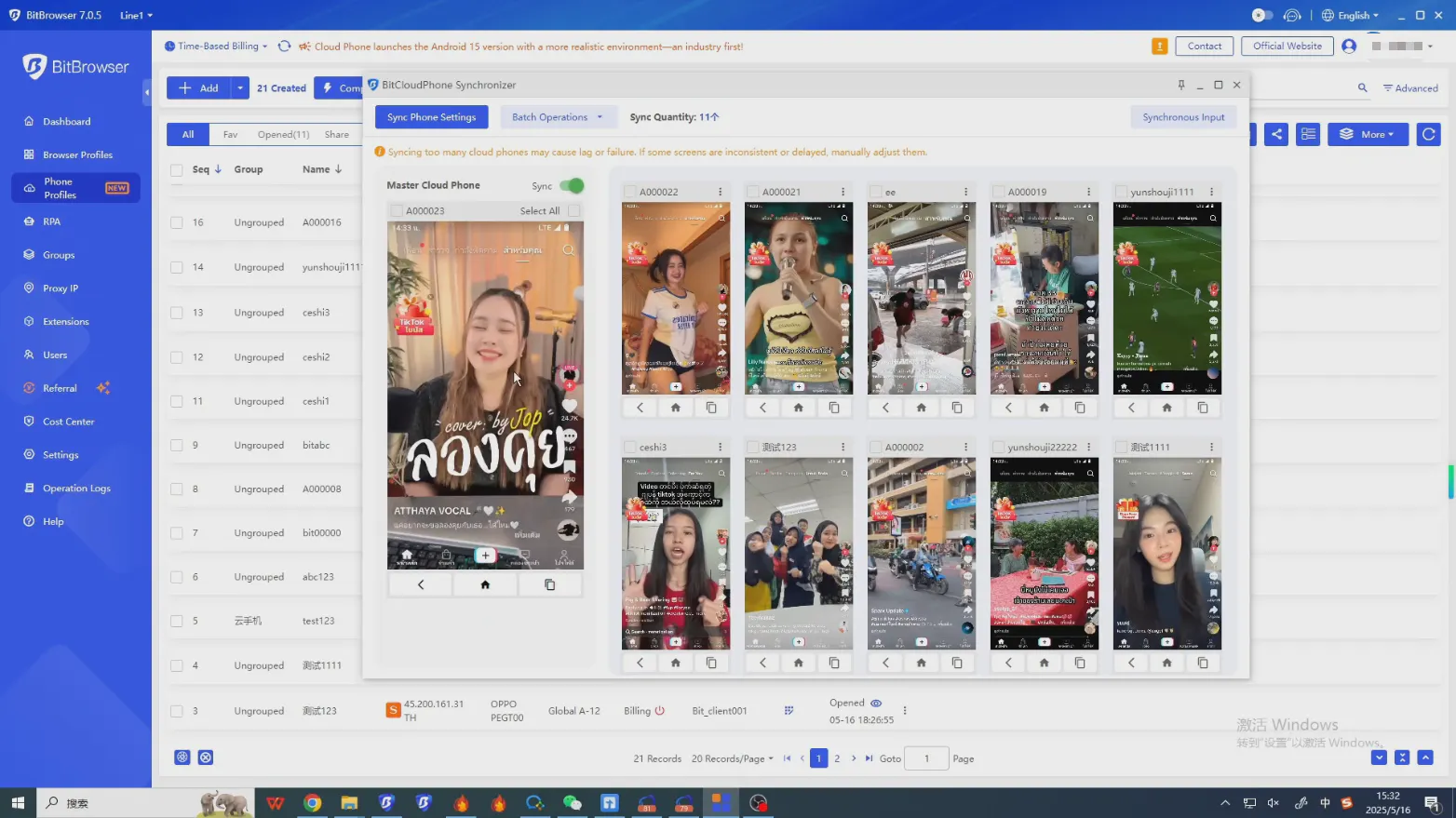Open recent apps icon under Master Cloud Phone

[549, 584]
